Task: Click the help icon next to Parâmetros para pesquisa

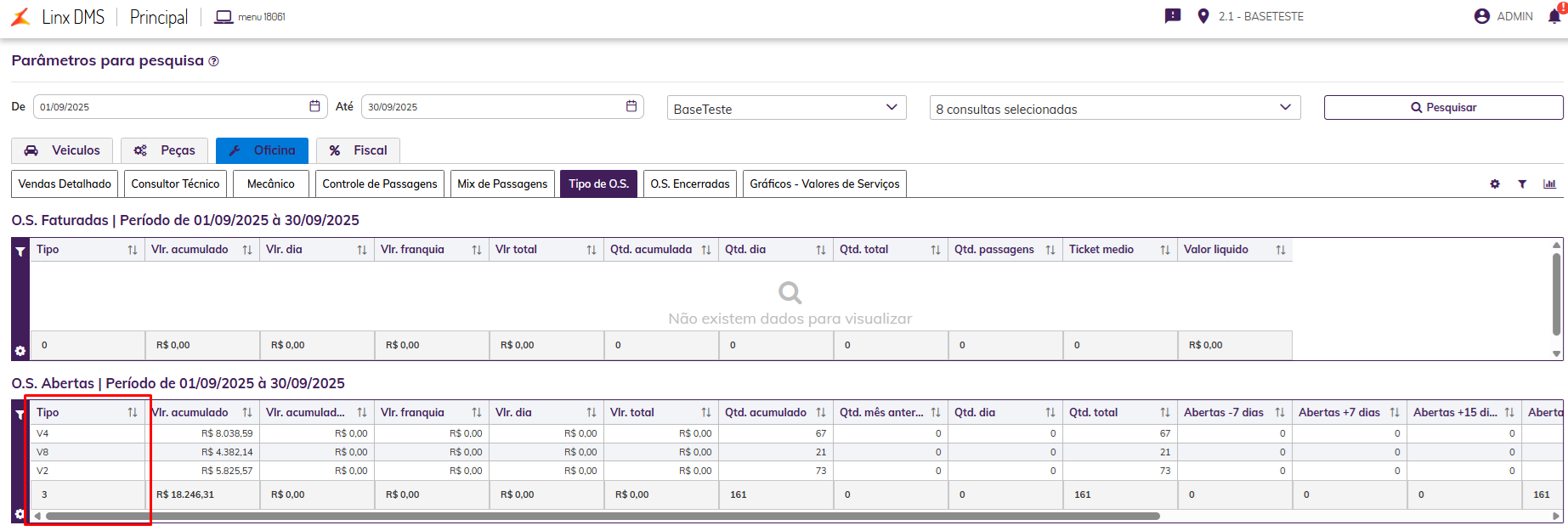Action: tap(214, 61)
